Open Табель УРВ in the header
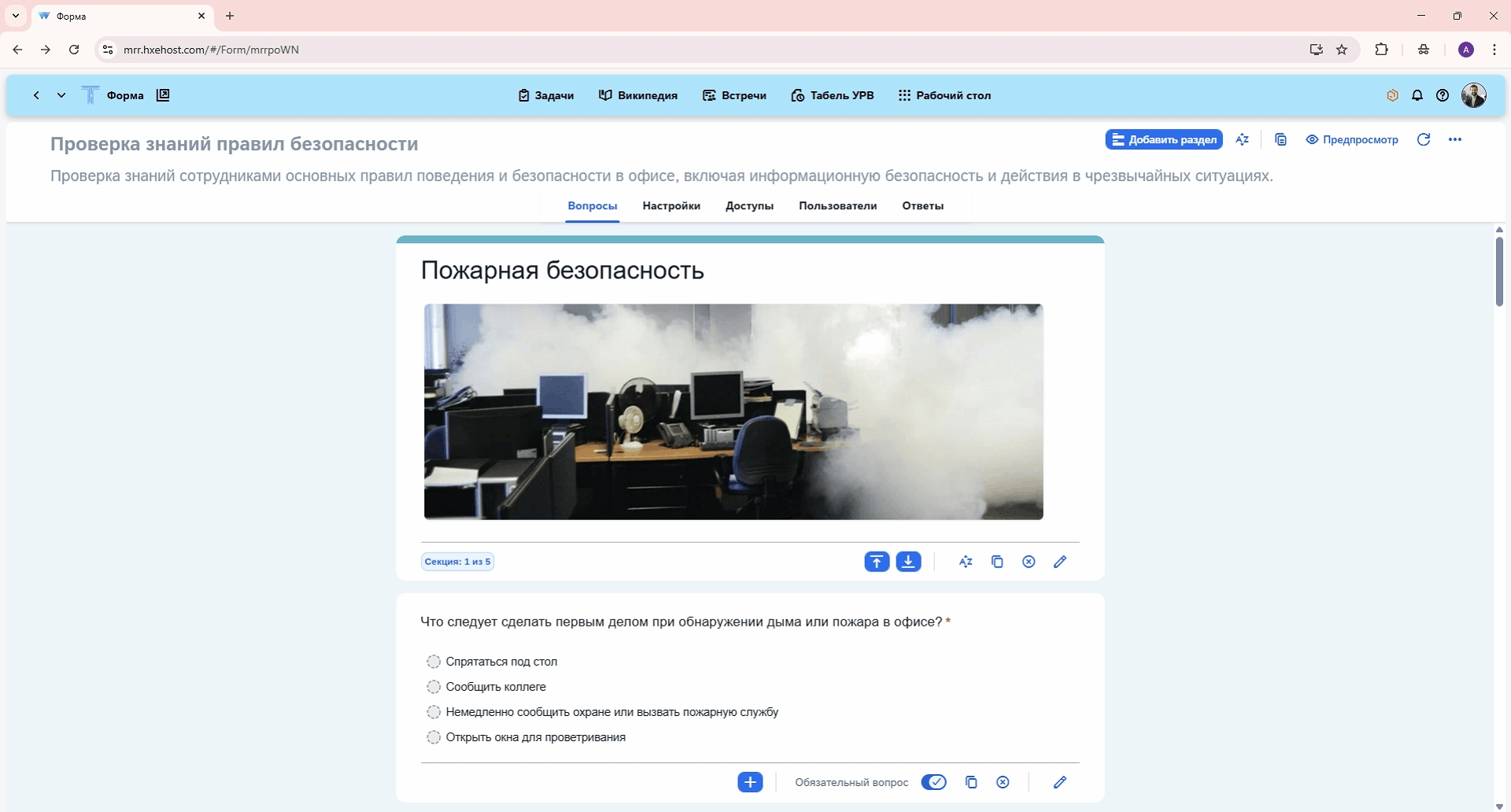Viewport: 1511px width, 812px height. [832, 95]
